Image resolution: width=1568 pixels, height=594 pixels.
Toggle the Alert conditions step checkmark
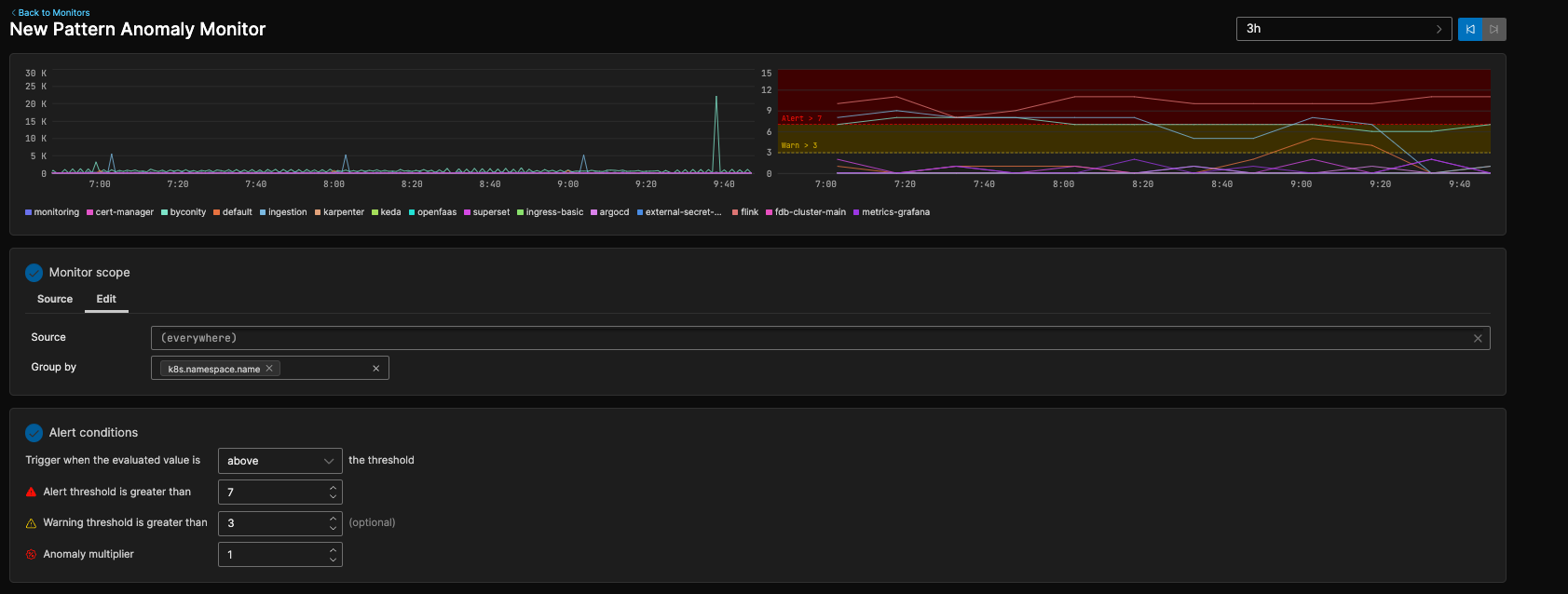coord(34,433)
